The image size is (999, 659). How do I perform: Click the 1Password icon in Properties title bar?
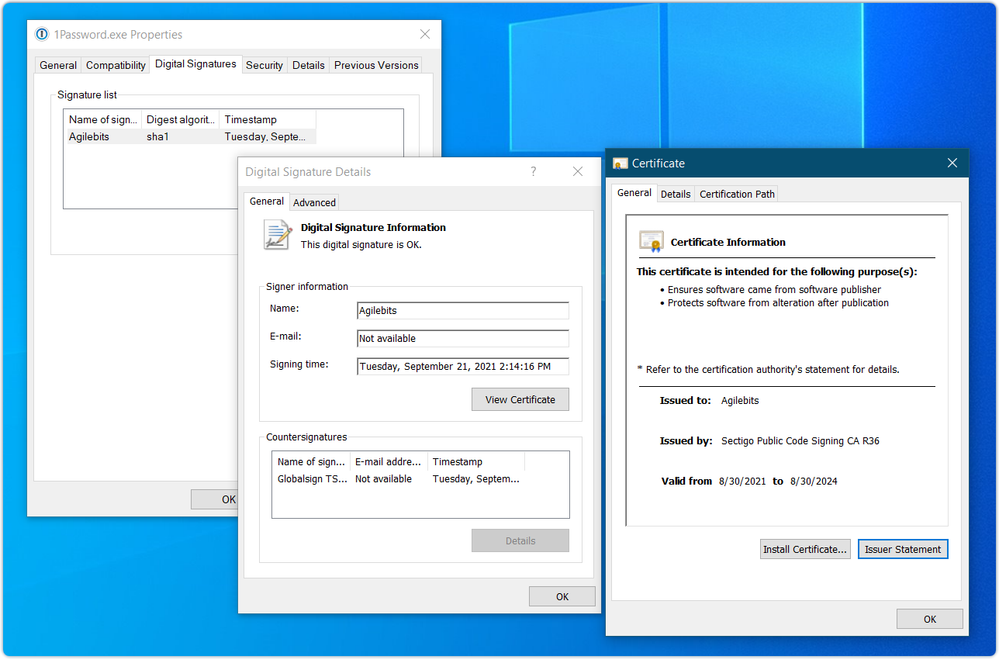(x=42, y=34)
